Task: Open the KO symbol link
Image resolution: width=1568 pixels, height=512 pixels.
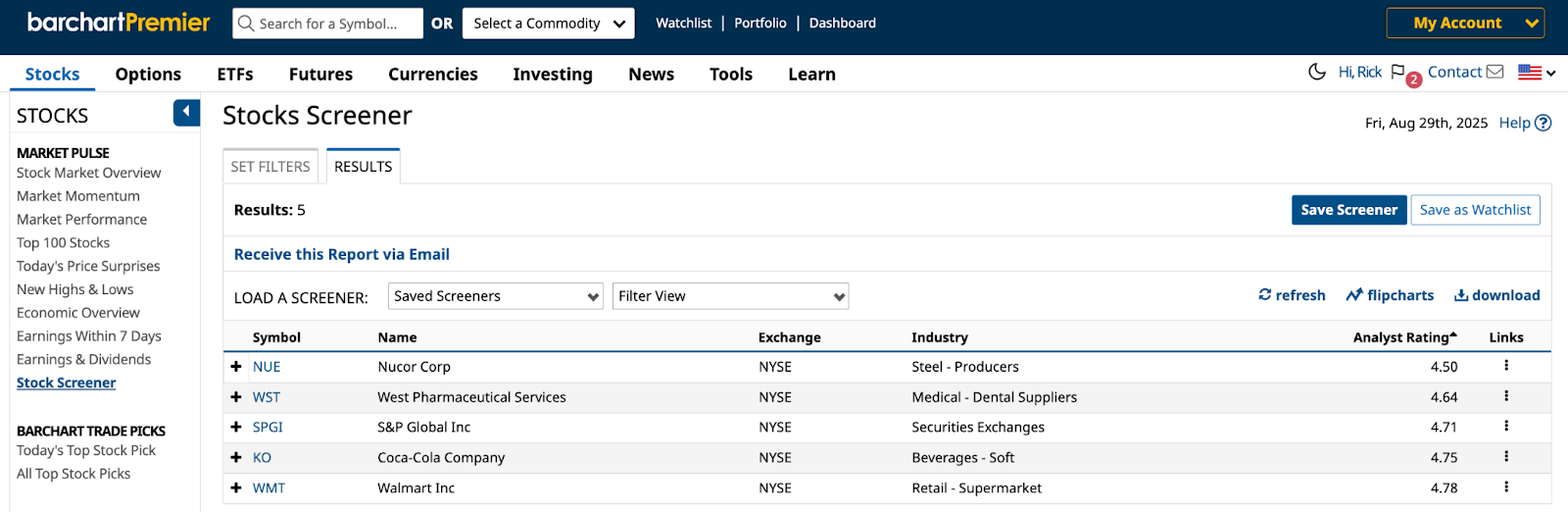Action: [262, 457]
